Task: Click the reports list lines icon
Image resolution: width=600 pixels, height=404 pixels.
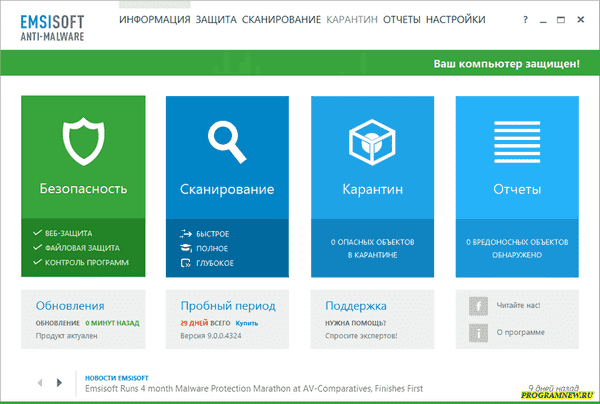Action: [517, 142]
